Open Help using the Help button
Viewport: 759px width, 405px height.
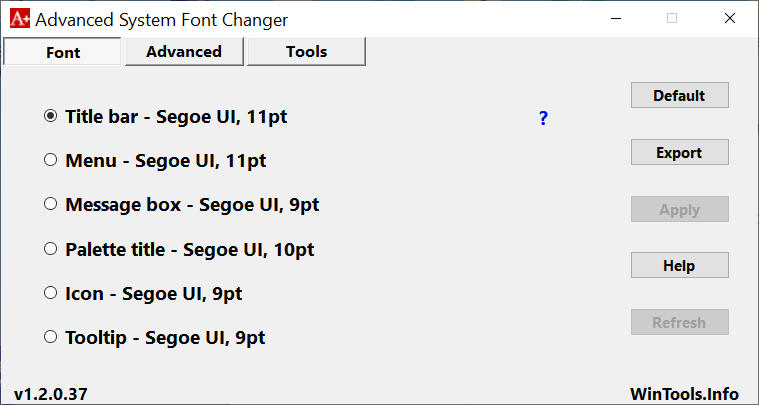coord(679,266)
